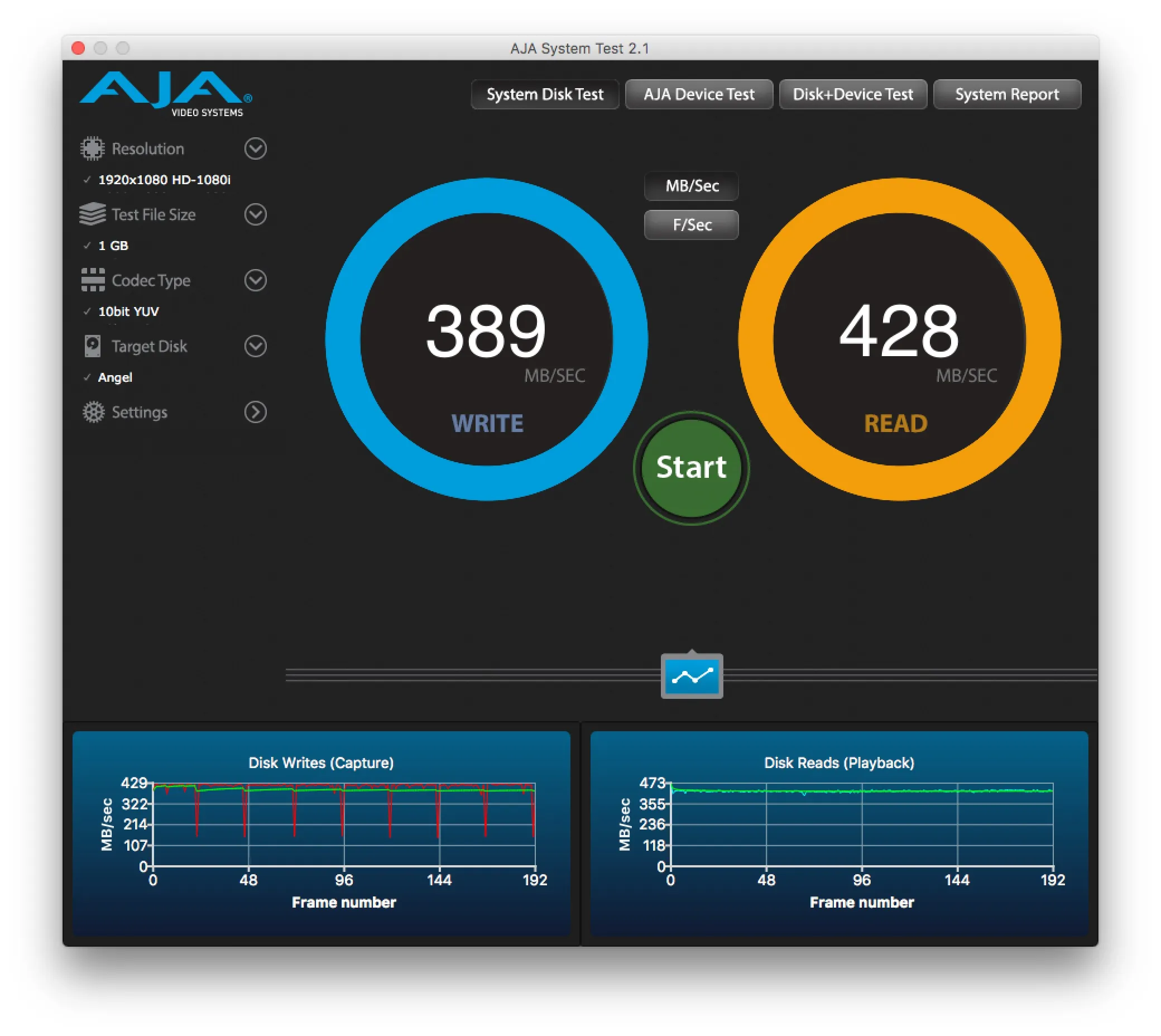
Task: Switch units to MB/Sec
Action: (x=692, y=186)
